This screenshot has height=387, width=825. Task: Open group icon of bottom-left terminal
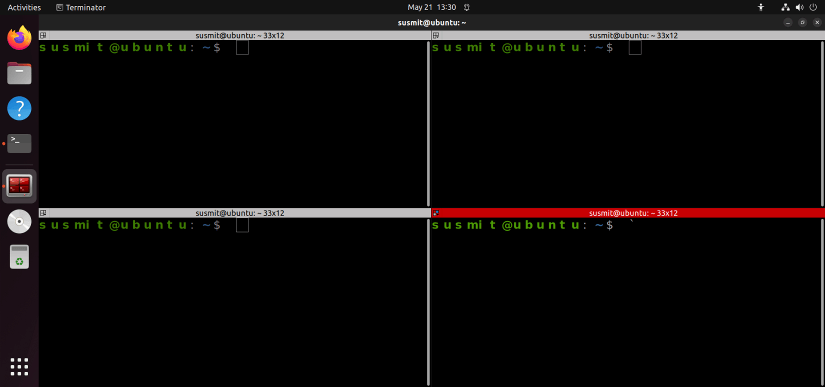pos(44,213)
